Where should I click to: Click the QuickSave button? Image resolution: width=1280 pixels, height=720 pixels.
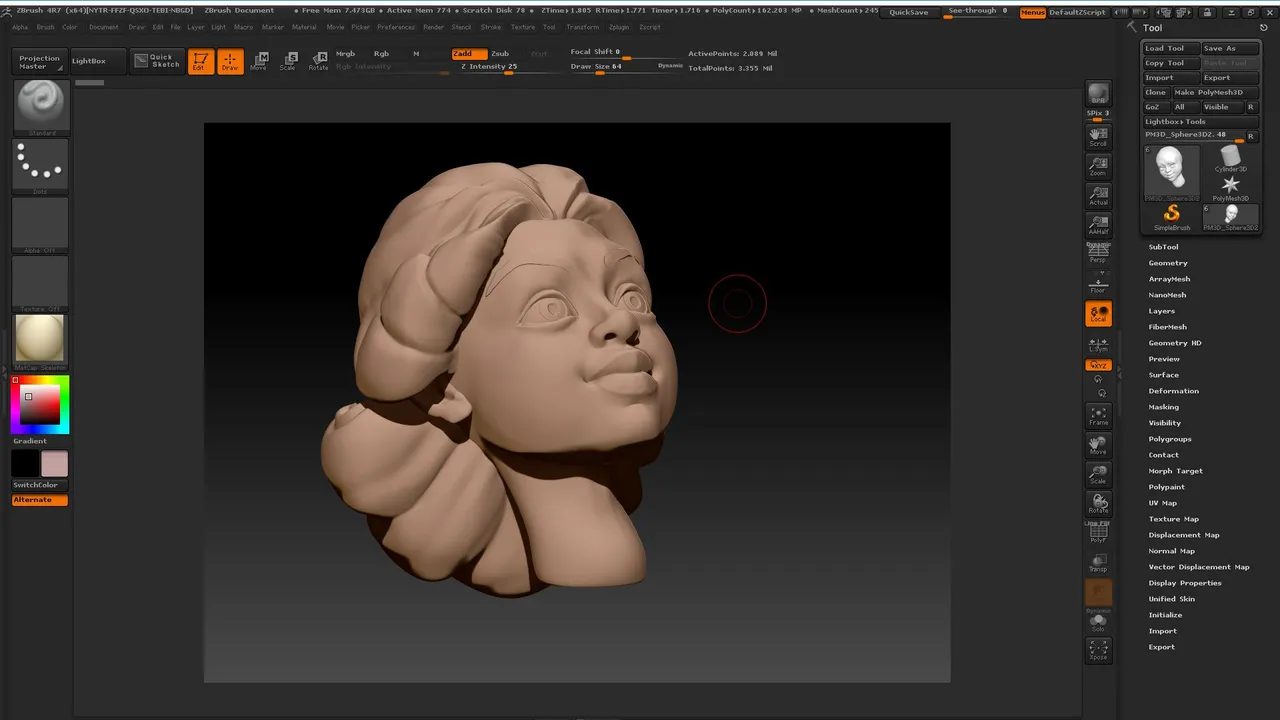909,12
